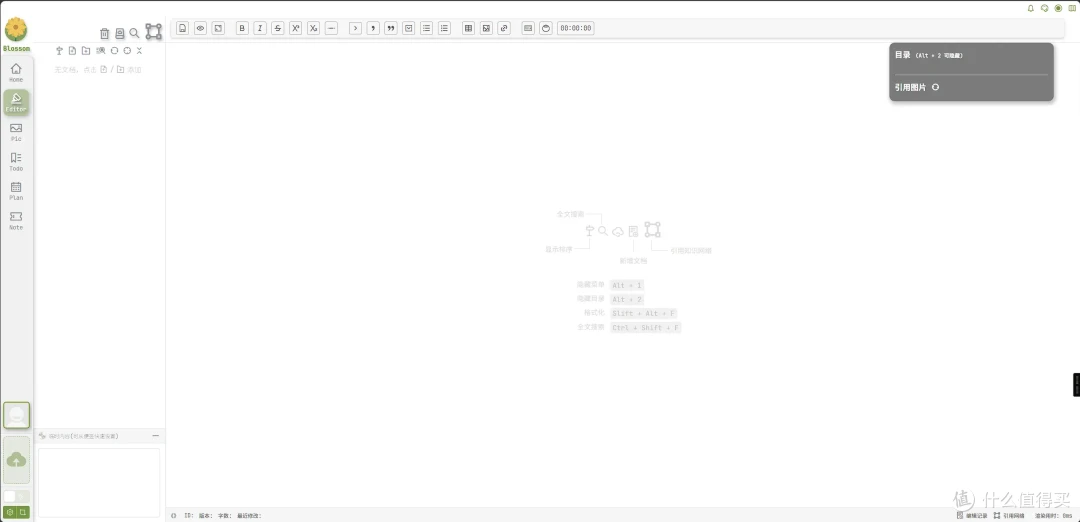1080x522 pixels.
Task: Insert code block double-quote icon
Action: click(391, 28)
